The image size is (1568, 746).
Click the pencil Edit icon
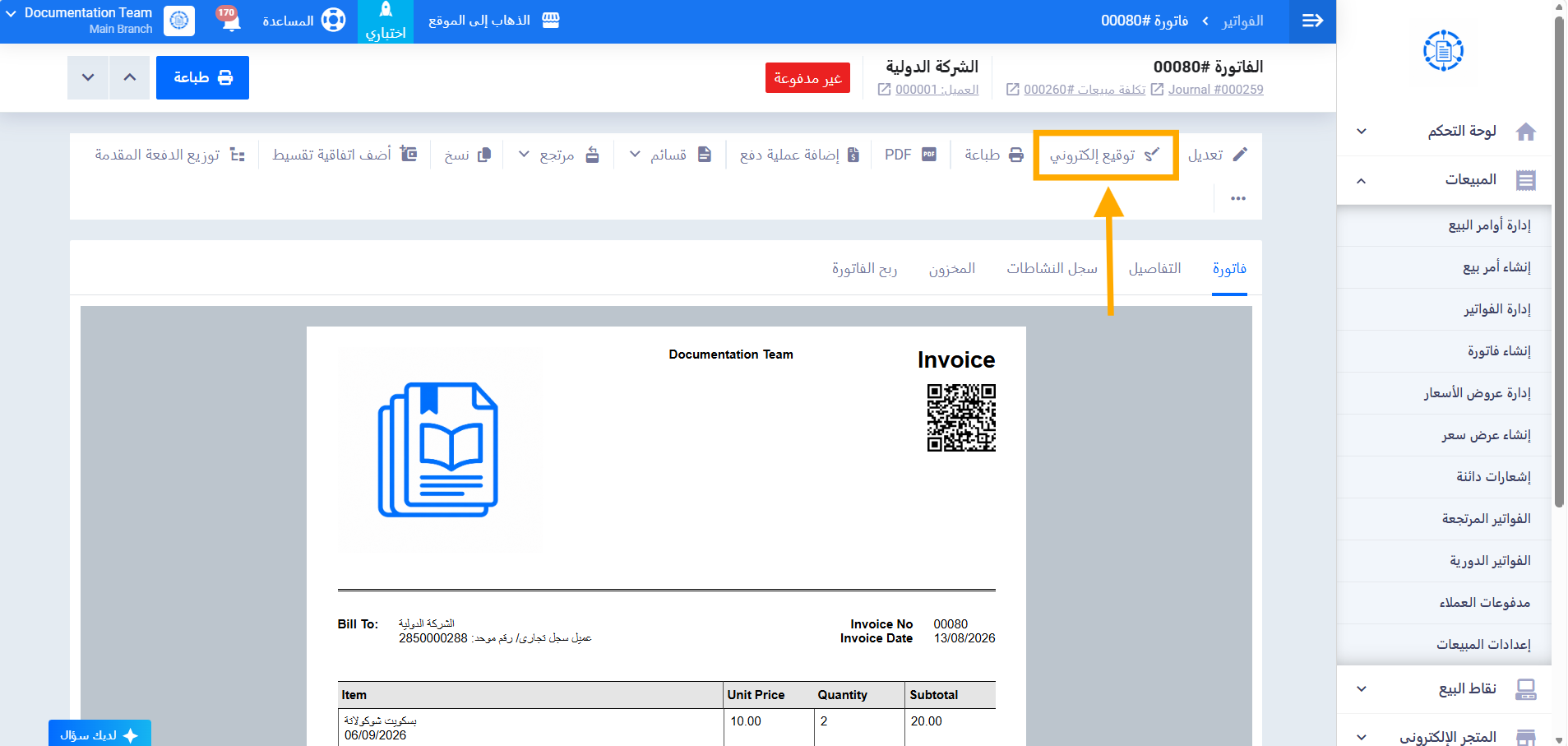click(x=1240, y=155)
